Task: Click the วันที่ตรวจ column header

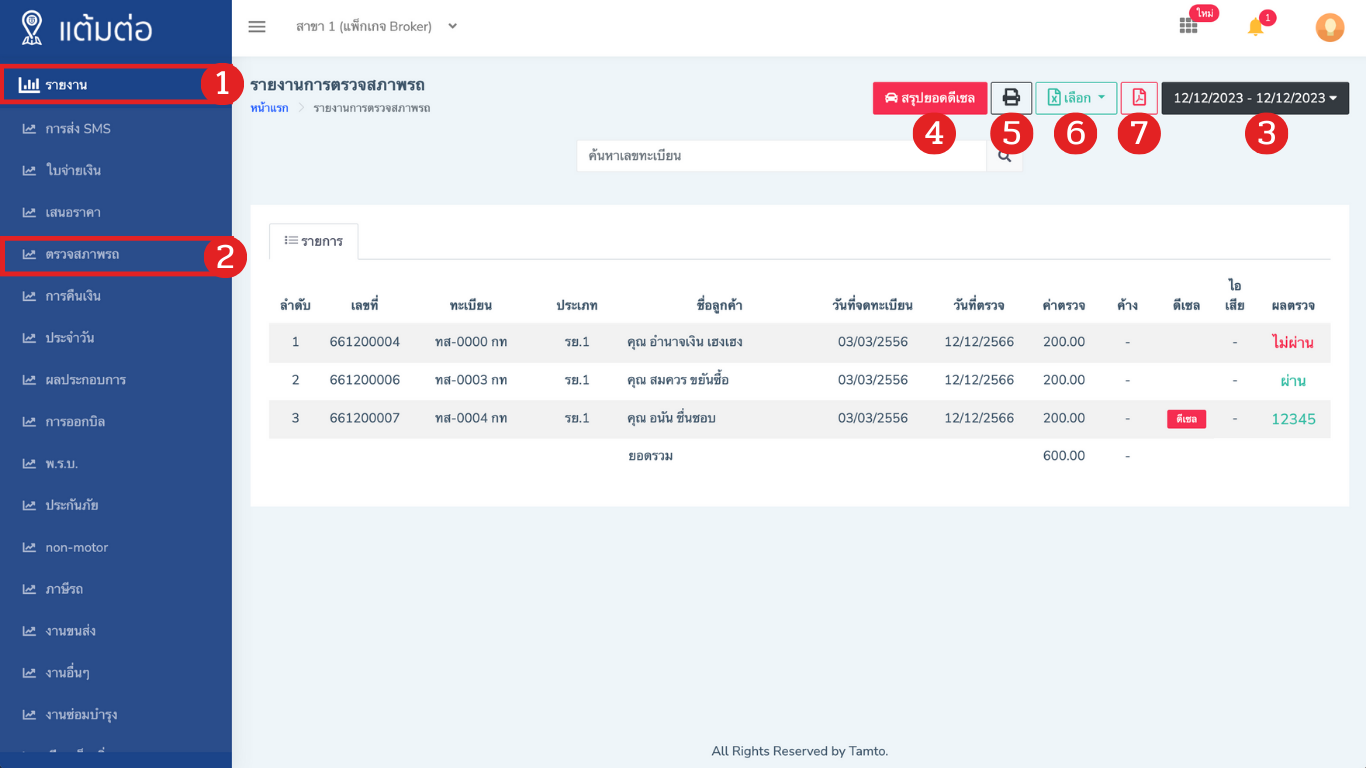Action: click(x=979, y=305)
